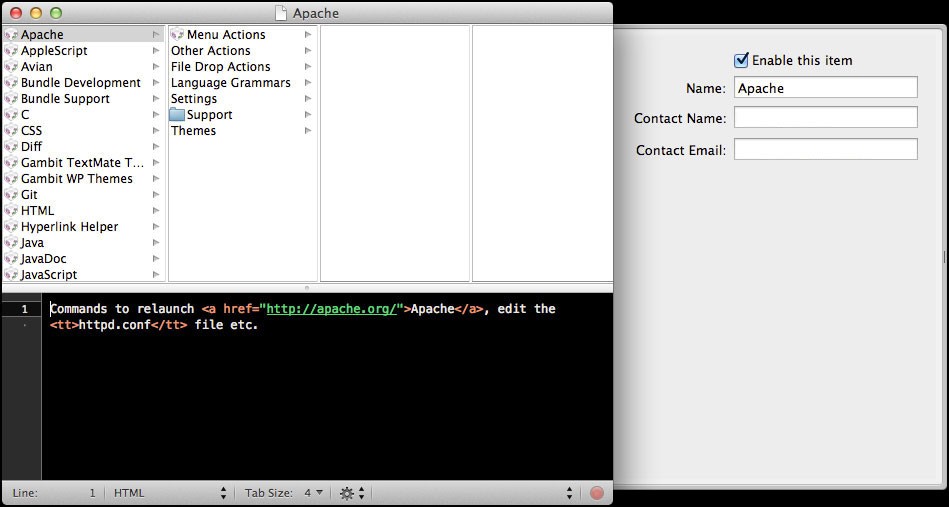Click the Name input field
949x507 pixels.
tap(826, 88)
